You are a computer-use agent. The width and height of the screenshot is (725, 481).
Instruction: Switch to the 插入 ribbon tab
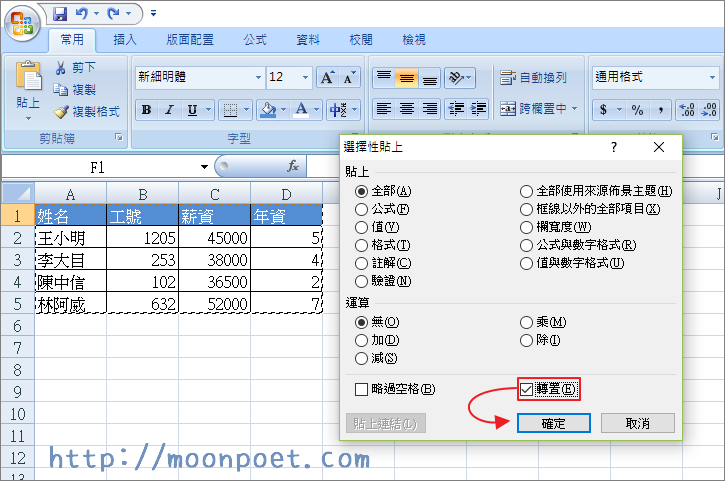[x=125, y=40]
